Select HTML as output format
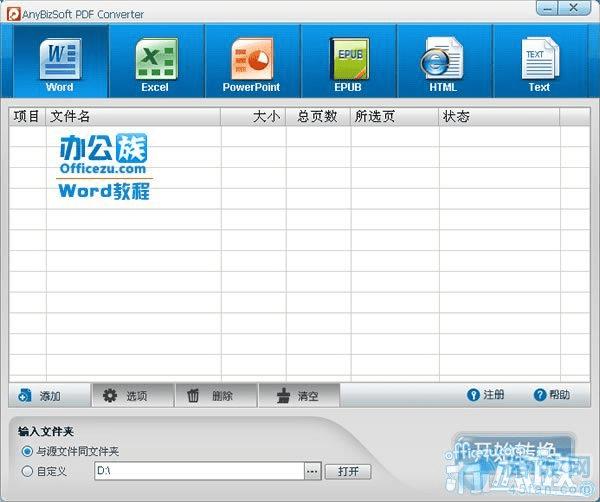The height and width of the screenshot is (502, 600). 444,61
